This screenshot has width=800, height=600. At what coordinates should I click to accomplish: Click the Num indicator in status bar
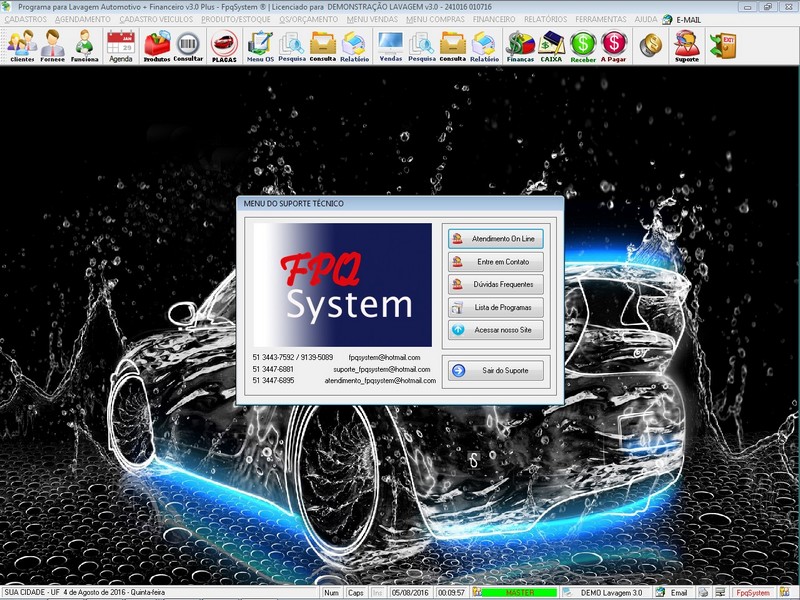[x=332, y=593]
